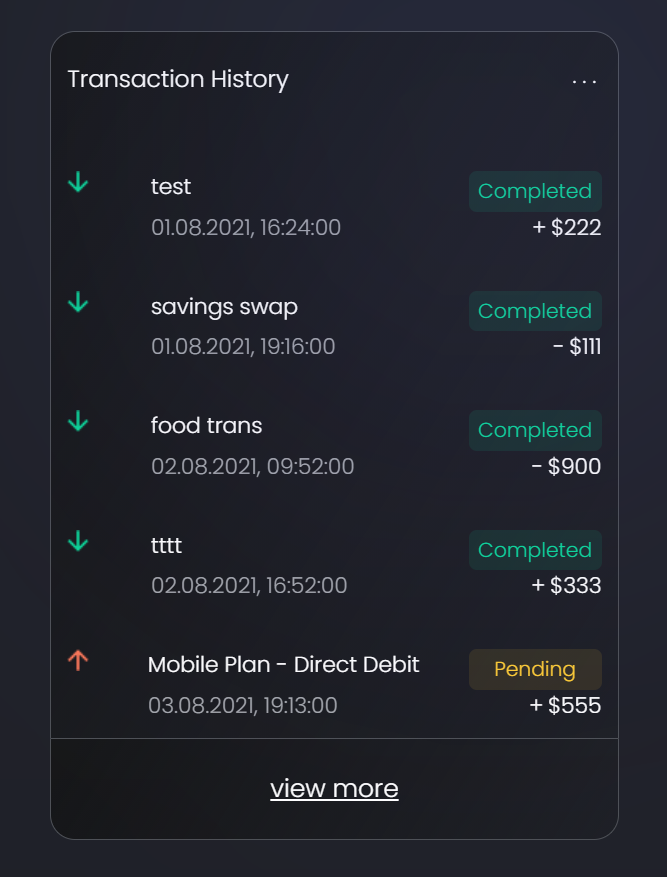This screenshot has width=667, height=877.
Task: Select the food trans transaction title
Action: point(206,426)
